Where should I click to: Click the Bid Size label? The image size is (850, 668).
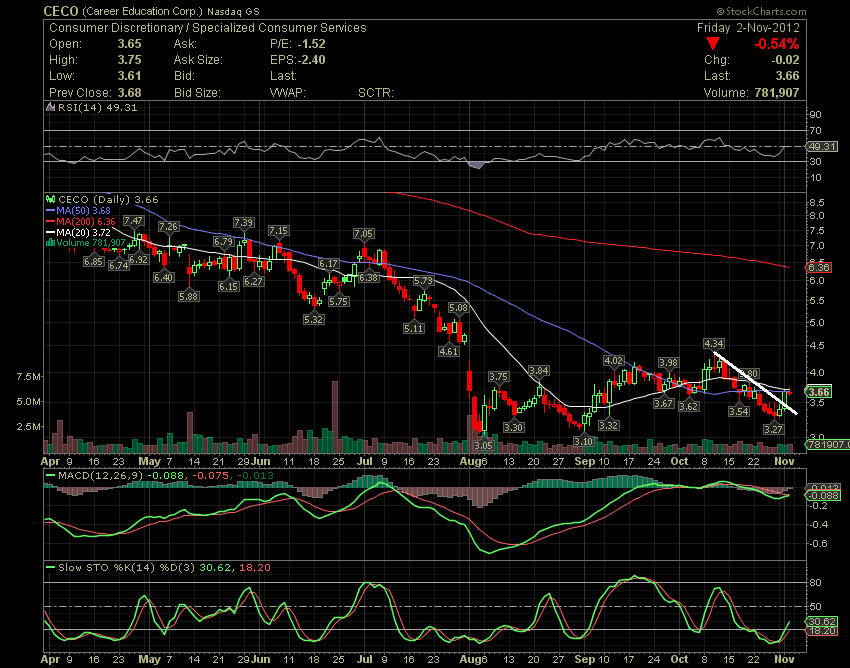click(x=197, y=93)
